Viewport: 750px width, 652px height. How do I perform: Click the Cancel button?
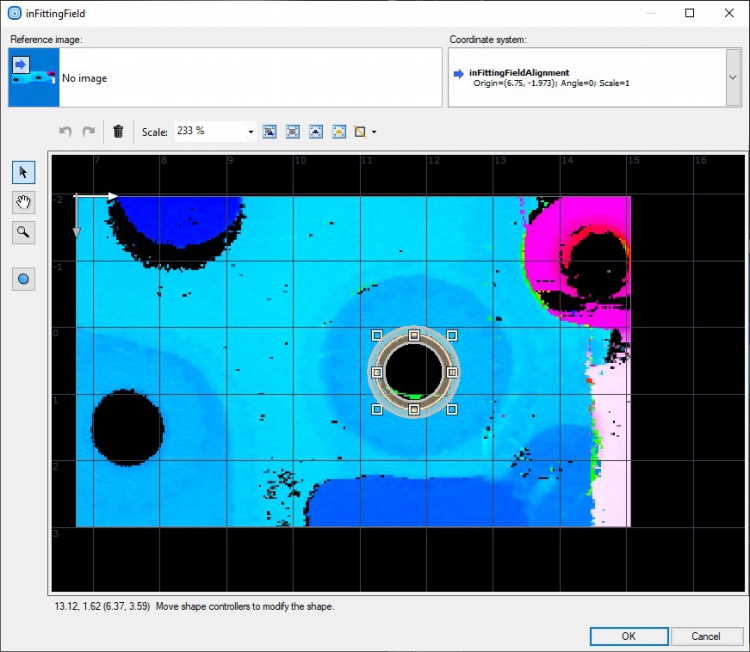coord(706,636)
